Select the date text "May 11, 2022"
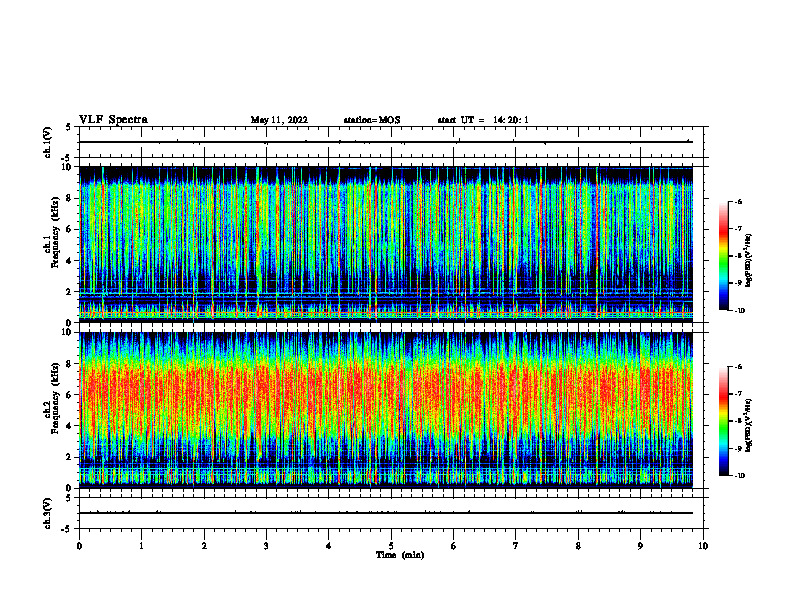 tap(279, 120)
